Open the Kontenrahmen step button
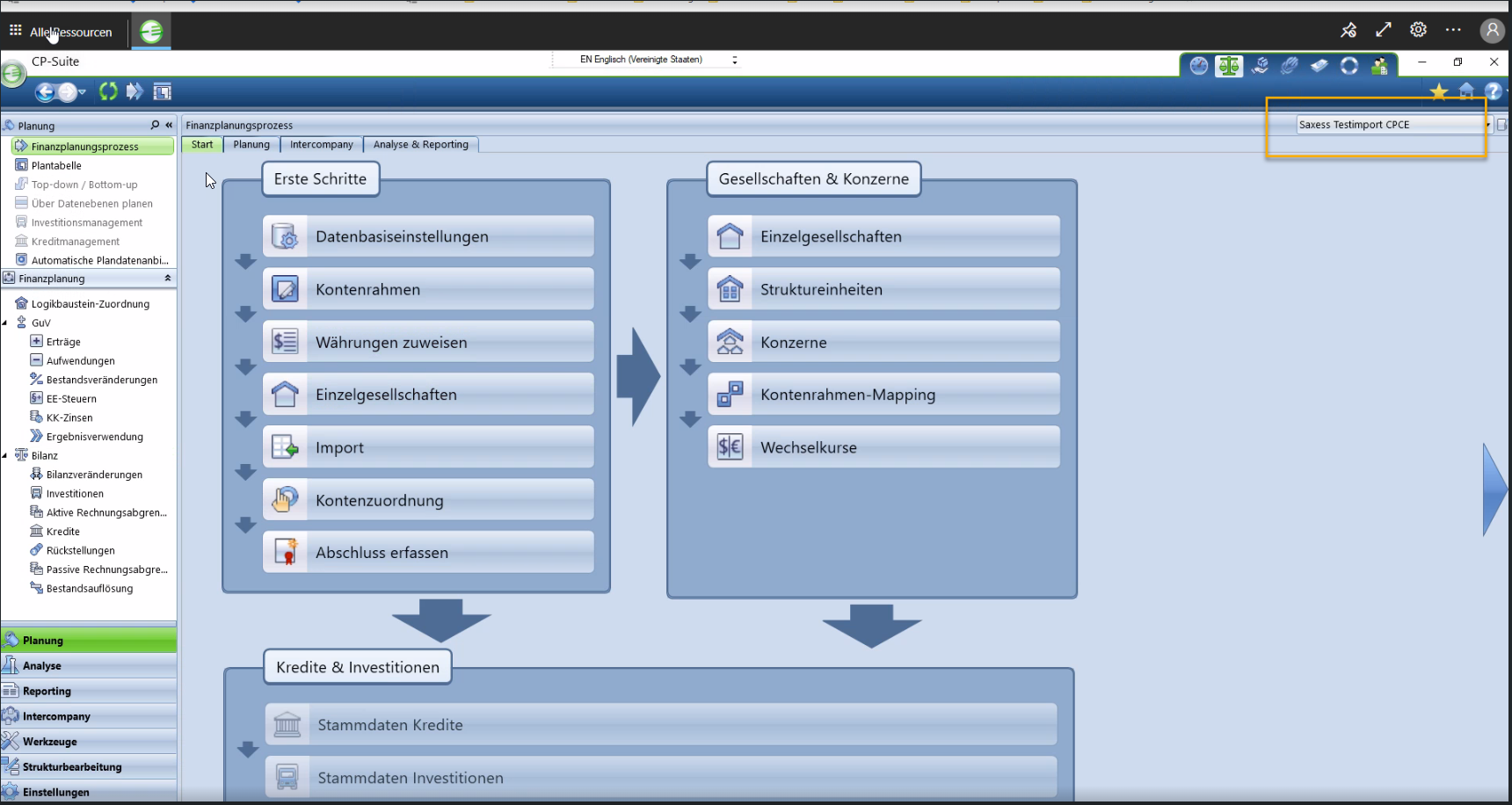The height and width of the screenshot is (805, 1512). (428, 289)
